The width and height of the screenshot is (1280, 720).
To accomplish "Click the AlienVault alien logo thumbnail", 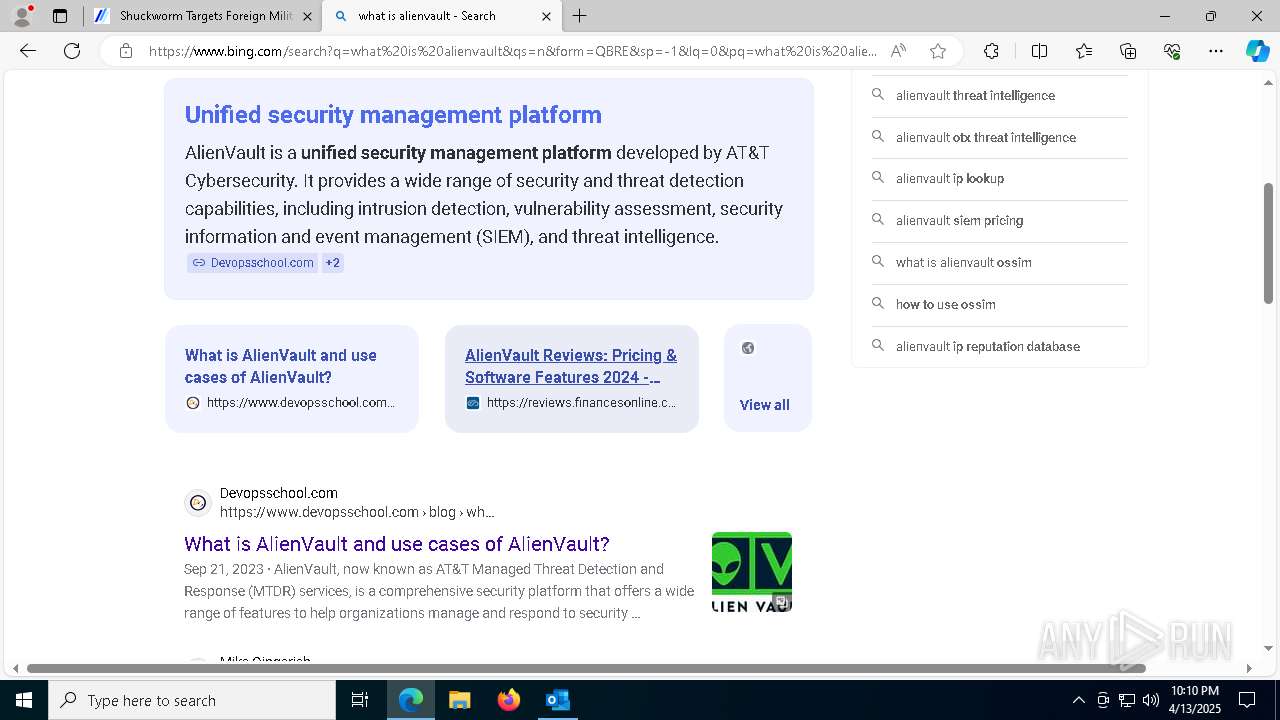I will point(752,572).
